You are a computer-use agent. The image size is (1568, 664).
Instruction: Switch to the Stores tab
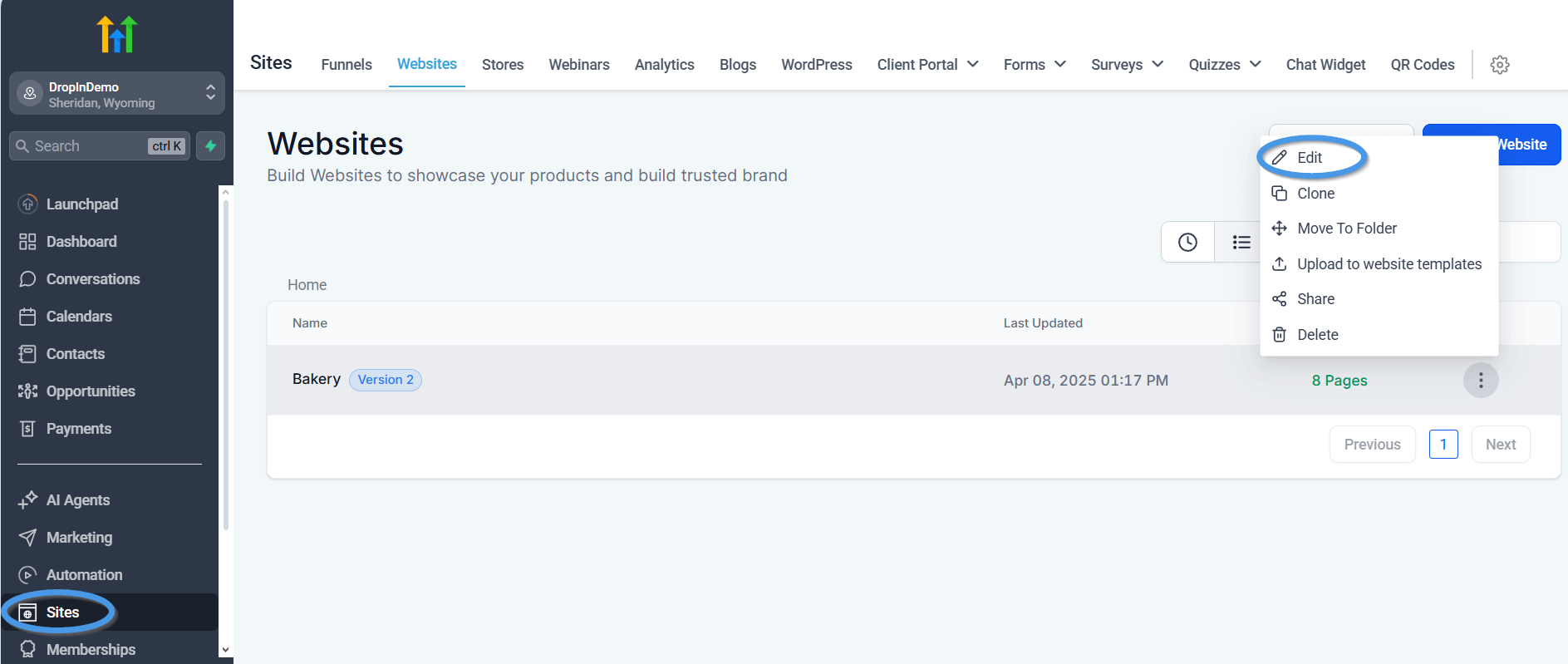[503, 65]
